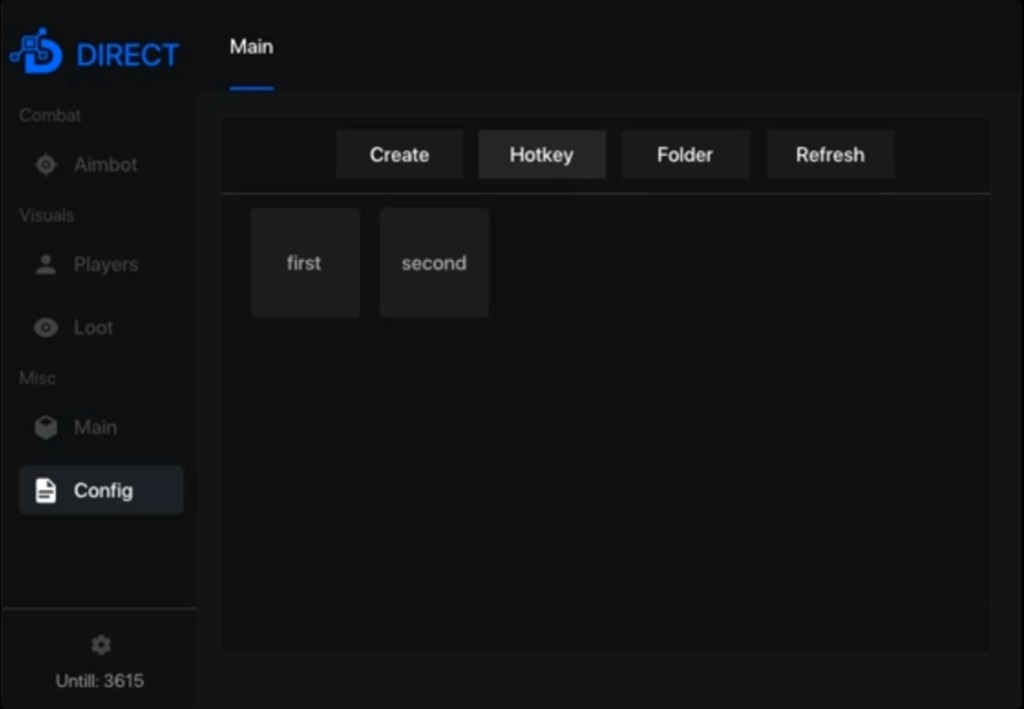Click the Config document icon
Image resolution: width=1024 pixels, height=709 pixels.
point(46,491)
